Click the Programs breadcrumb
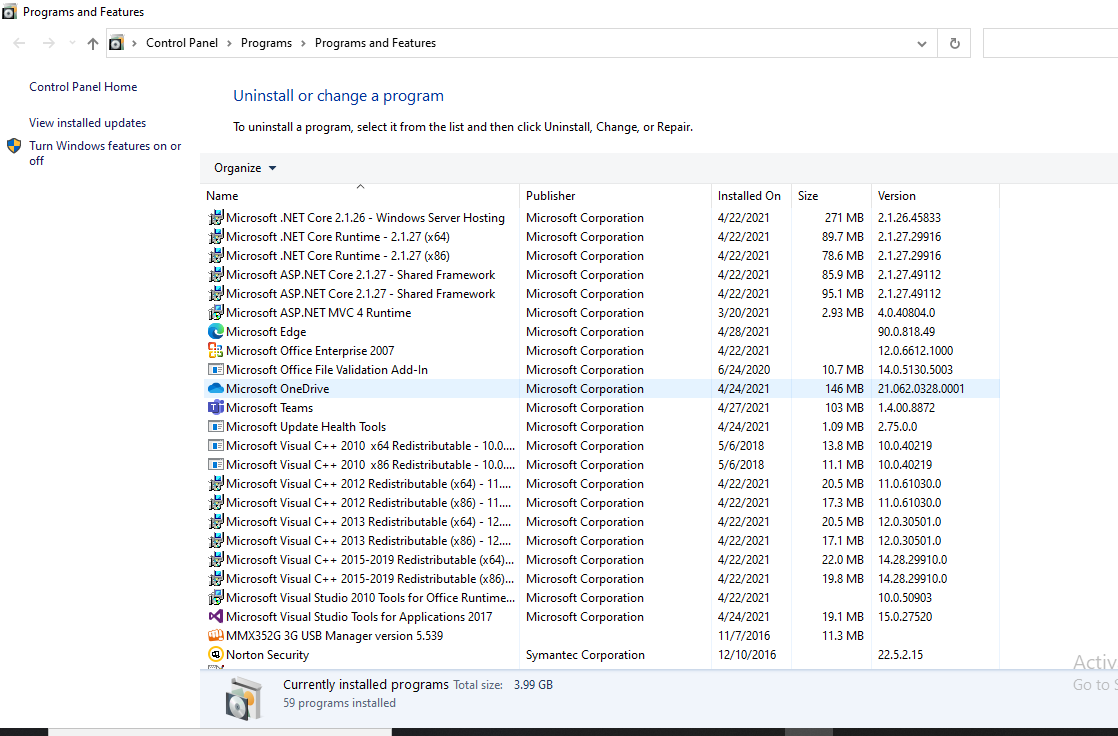This screenshot has width=1118, height=736. (x=266, y=43)
